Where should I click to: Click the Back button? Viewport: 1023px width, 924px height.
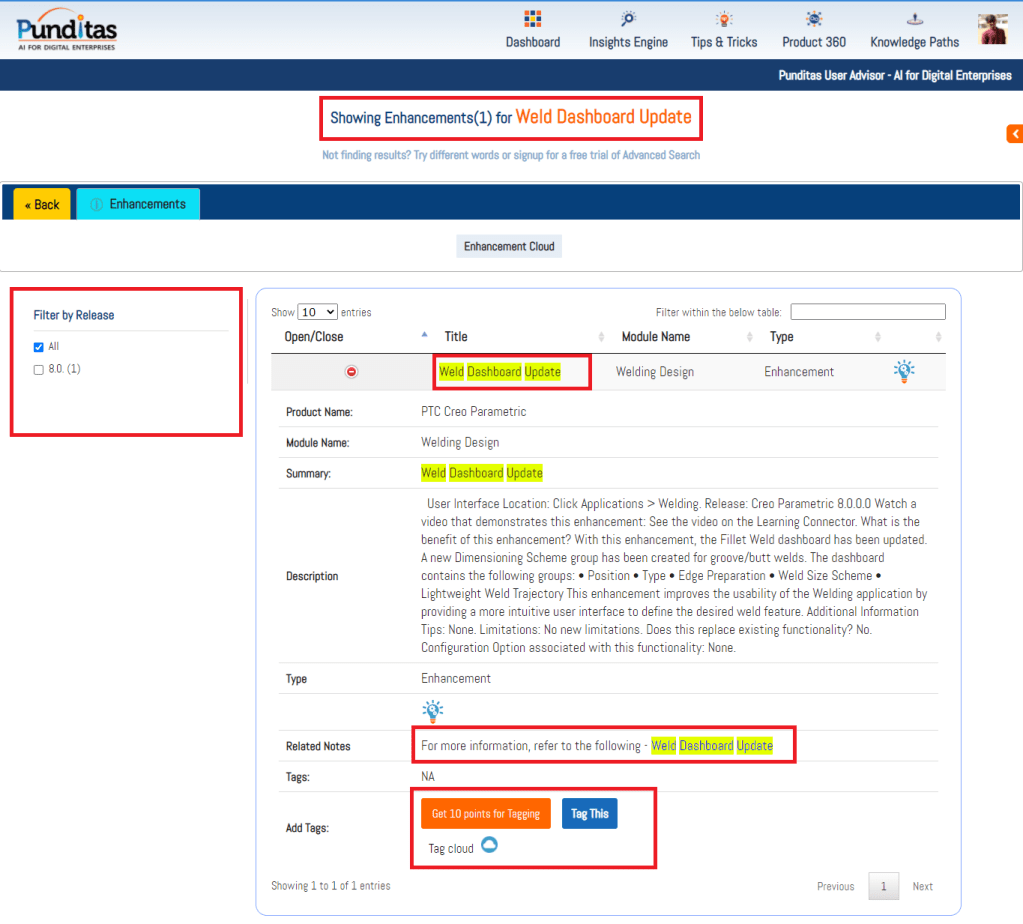pyautogui.click(x=42, y=204)
